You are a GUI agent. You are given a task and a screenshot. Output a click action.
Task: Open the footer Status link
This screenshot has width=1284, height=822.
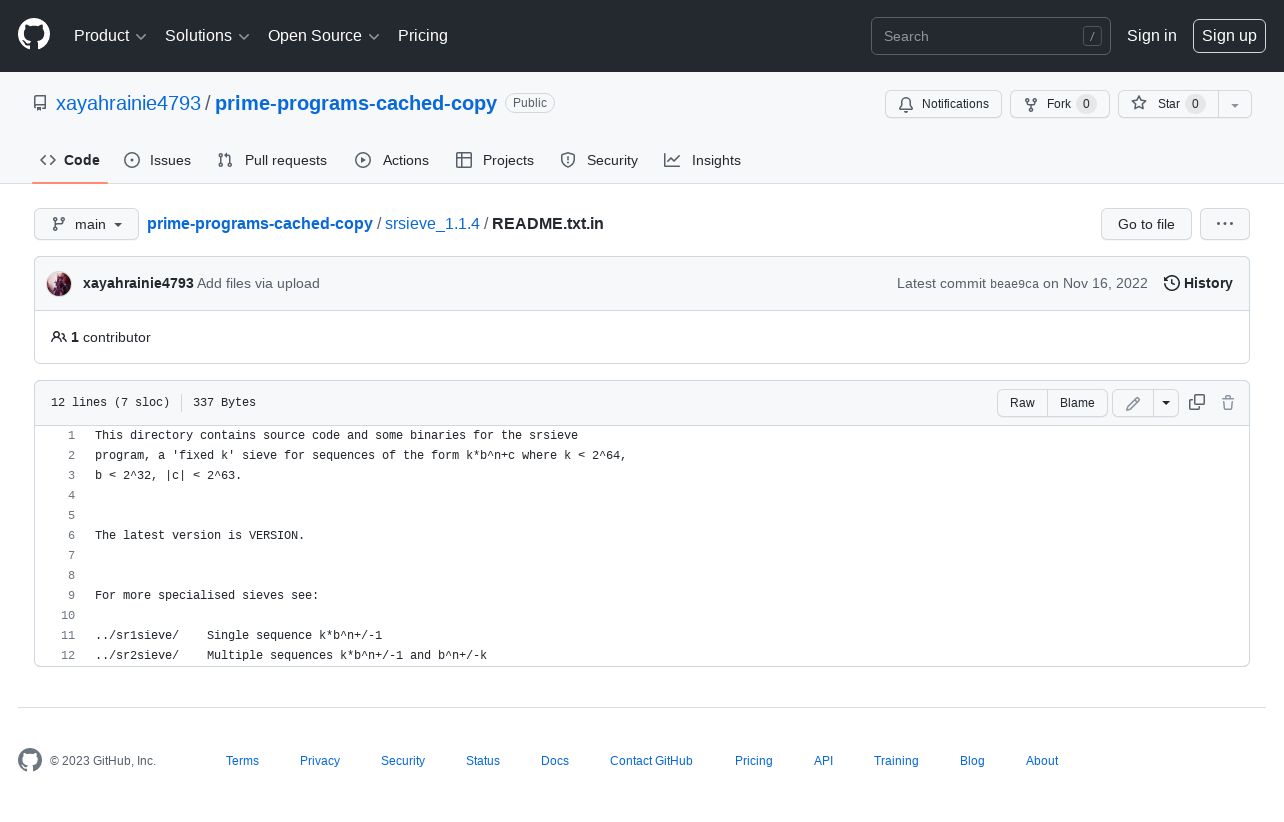tap(483, 761)
